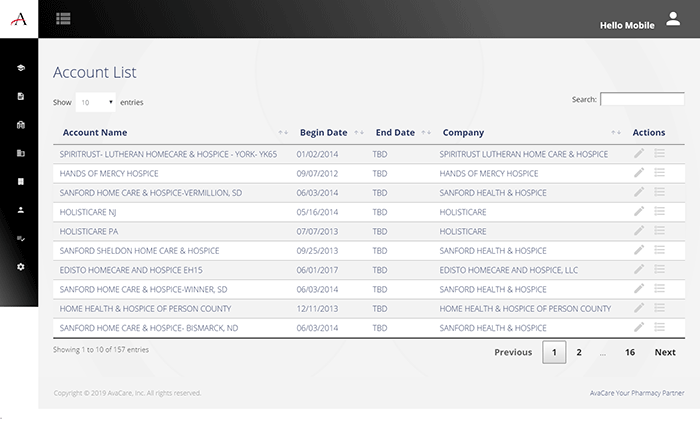
Task: Open list menu for Sanford Winner row
Action: pos(659,289)
